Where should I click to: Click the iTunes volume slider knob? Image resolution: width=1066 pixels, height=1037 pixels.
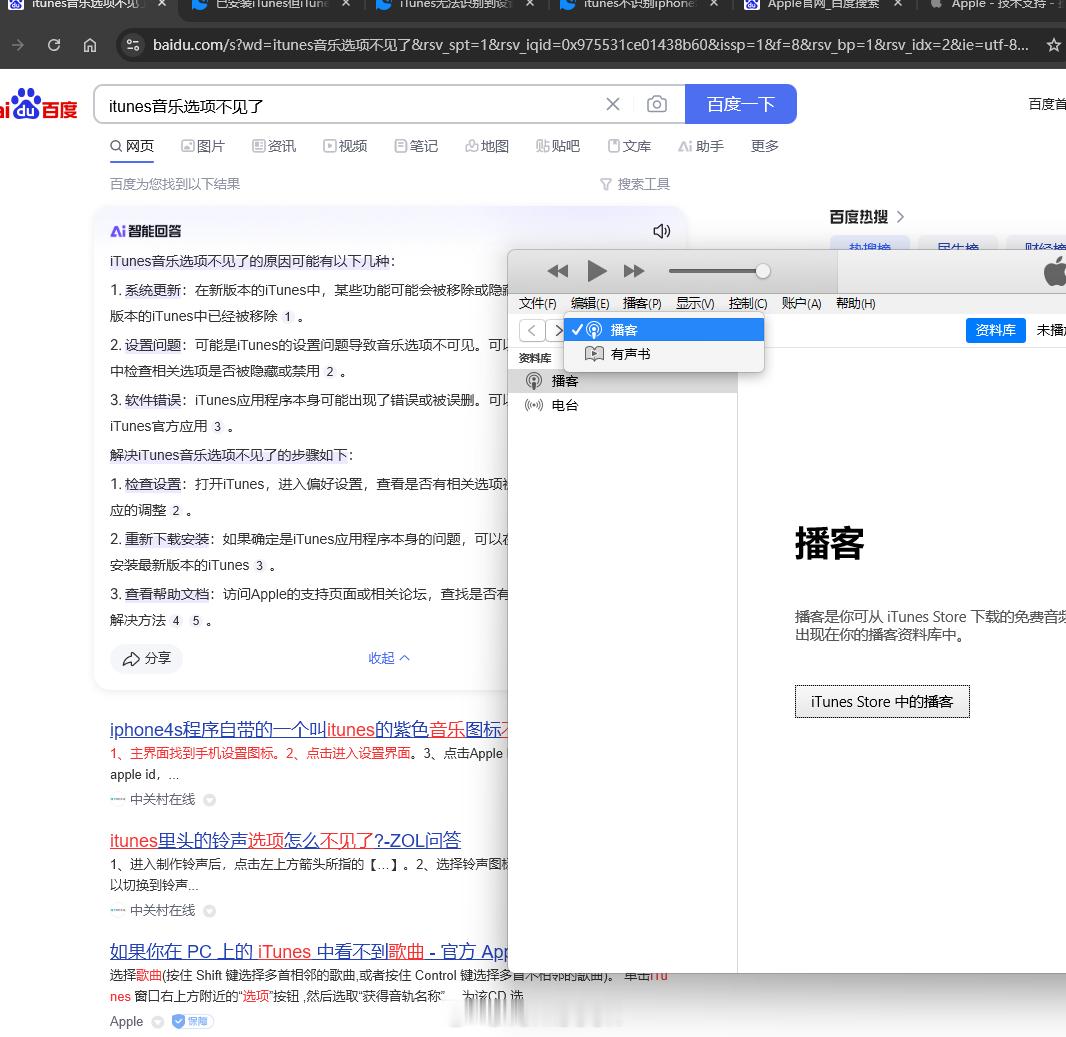click(763, 271)
